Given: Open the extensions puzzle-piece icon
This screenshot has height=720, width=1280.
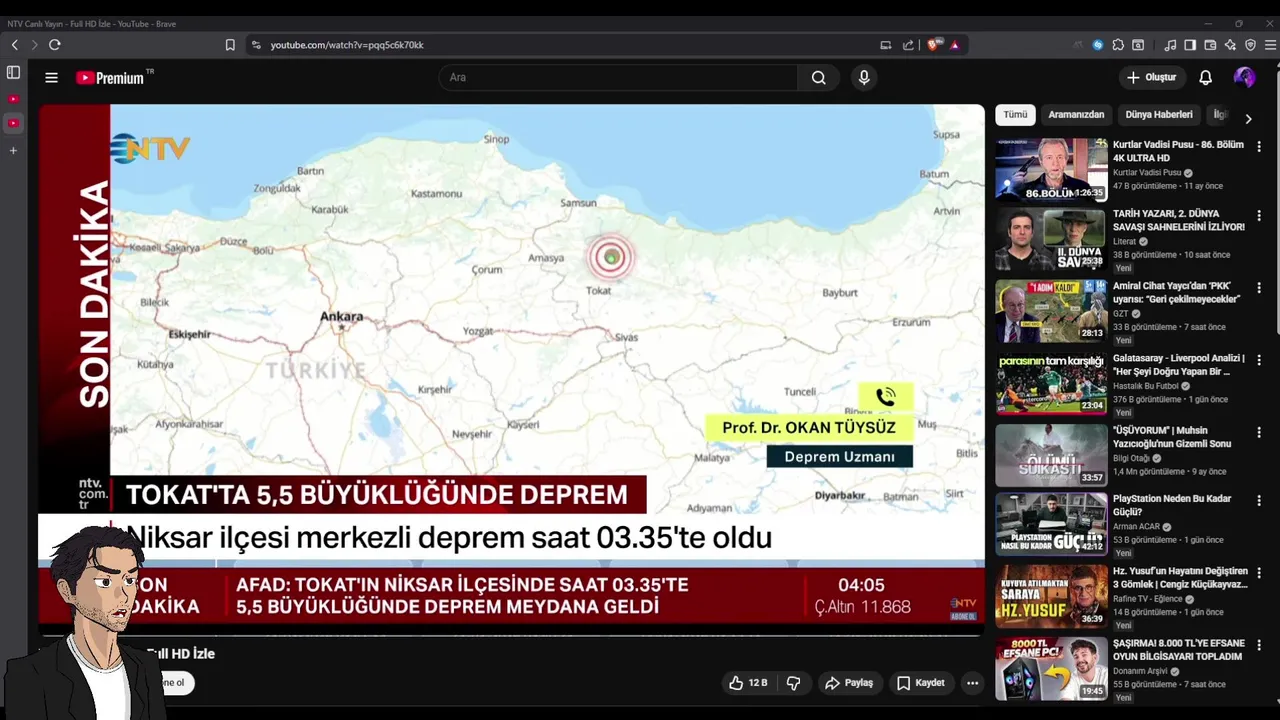Looking at the screenshot, I should click(x=1118, y=45).
